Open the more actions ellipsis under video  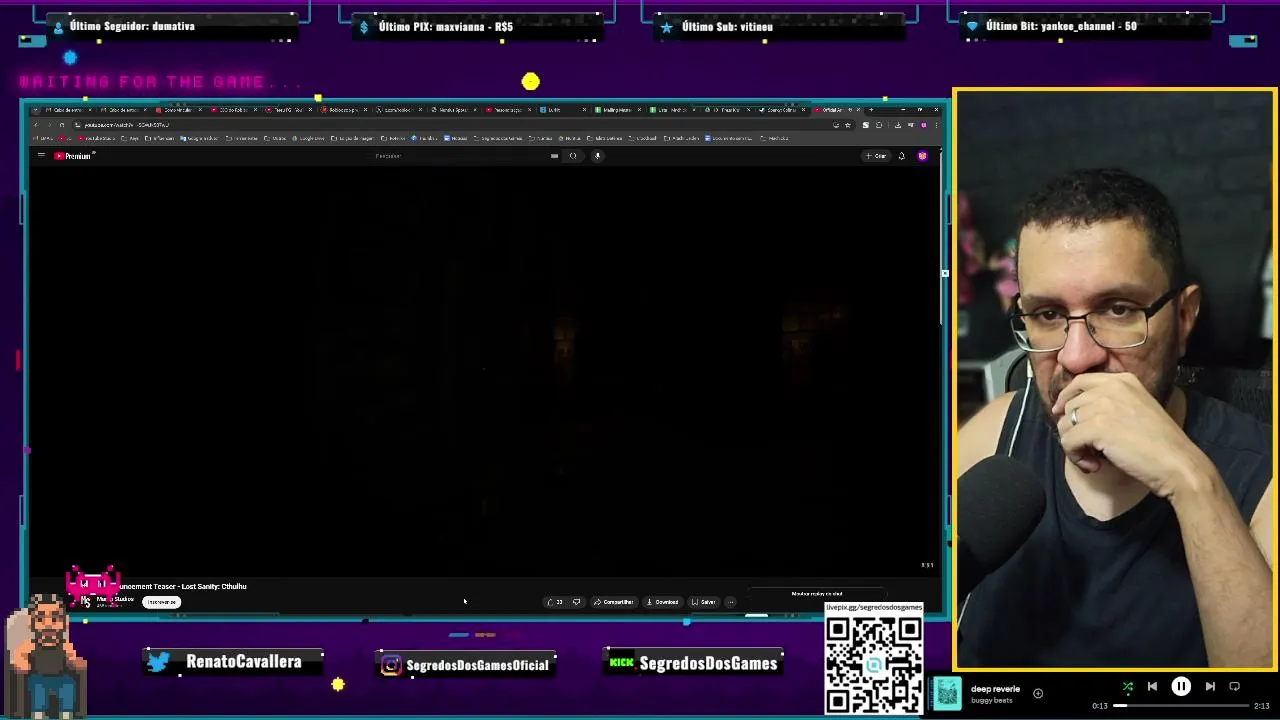click(731, 602)
